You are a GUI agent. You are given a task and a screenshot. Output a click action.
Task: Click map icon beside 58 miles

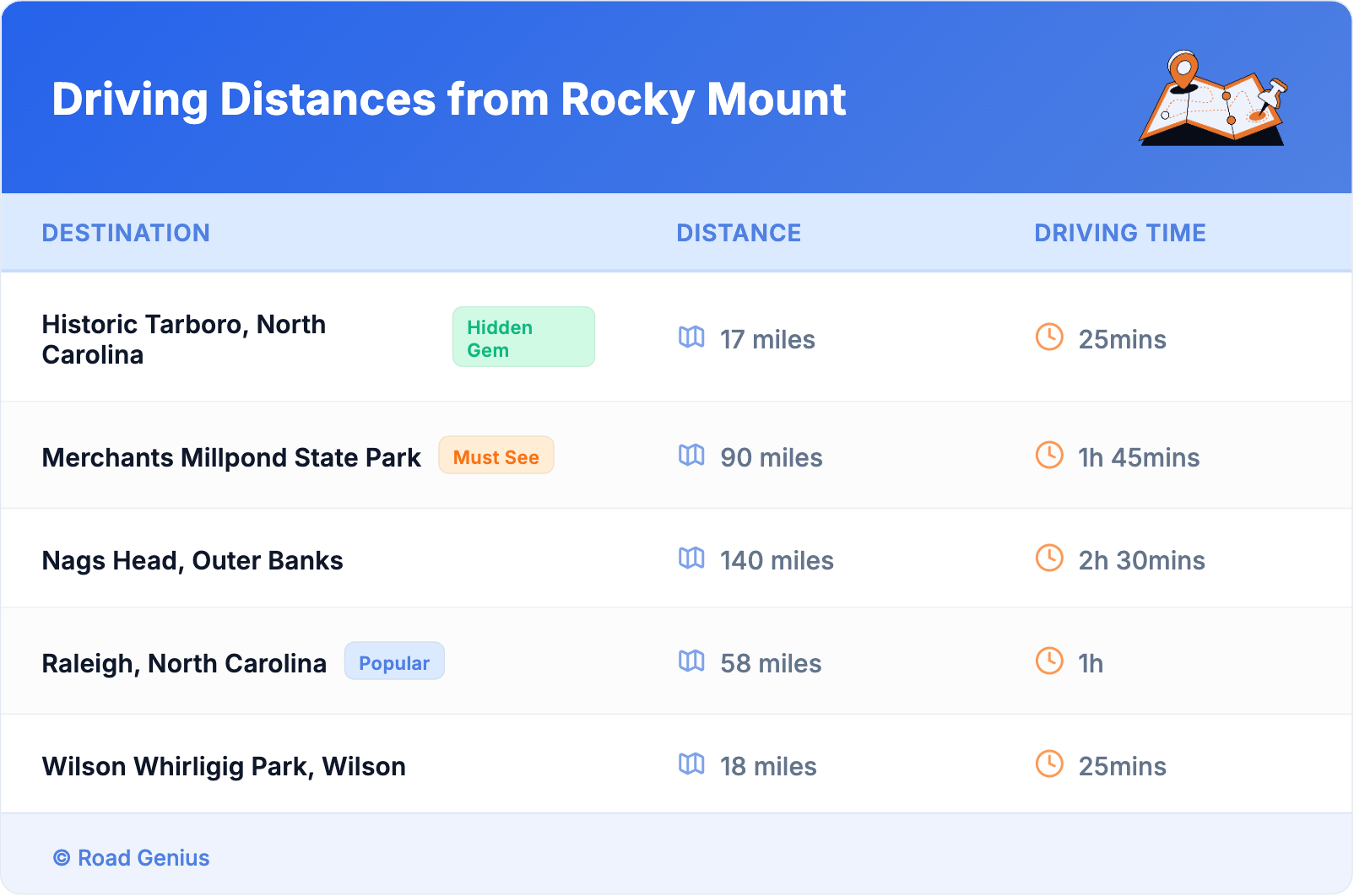691,661
